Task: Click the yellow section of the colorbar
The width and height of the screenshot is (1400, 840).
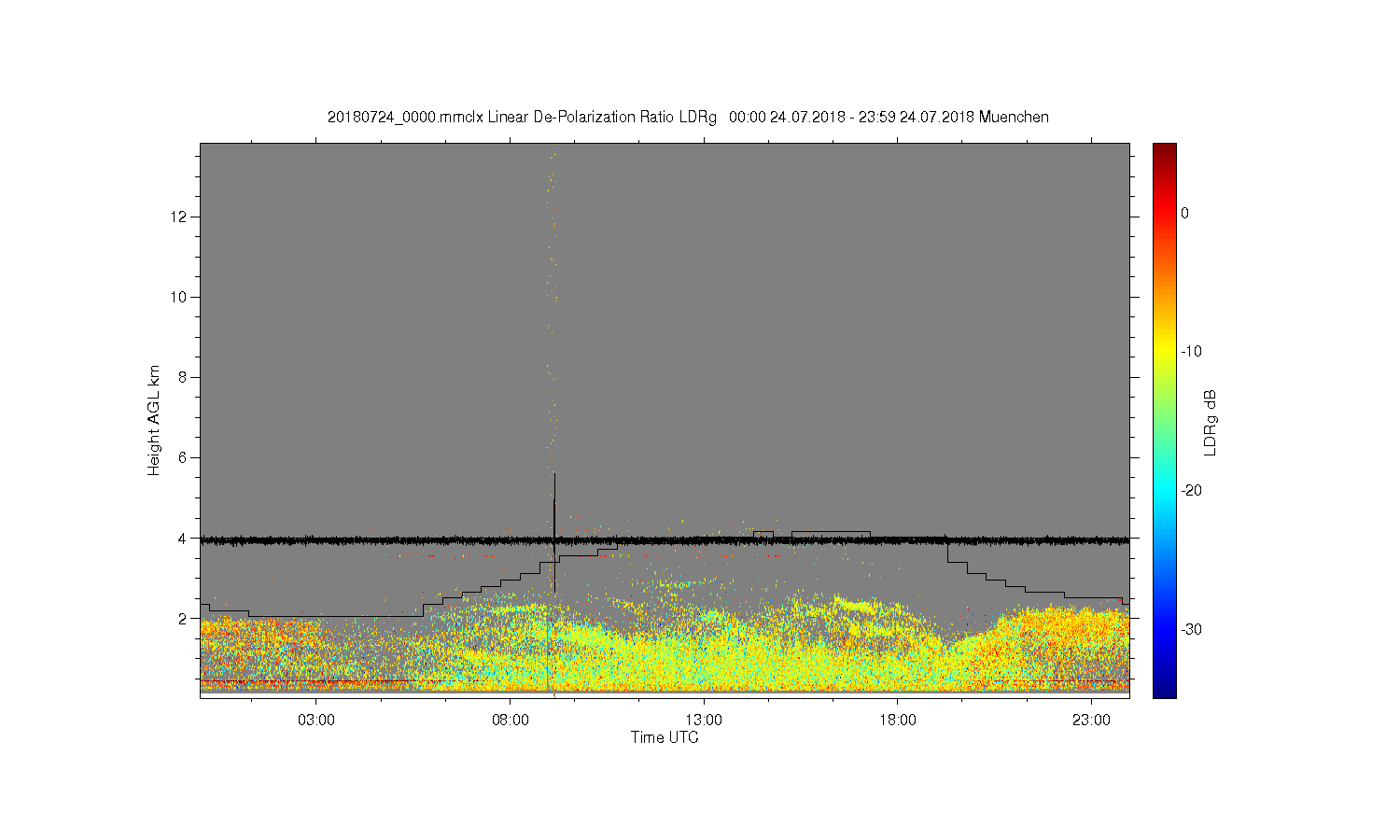Action: point(1164,352)
